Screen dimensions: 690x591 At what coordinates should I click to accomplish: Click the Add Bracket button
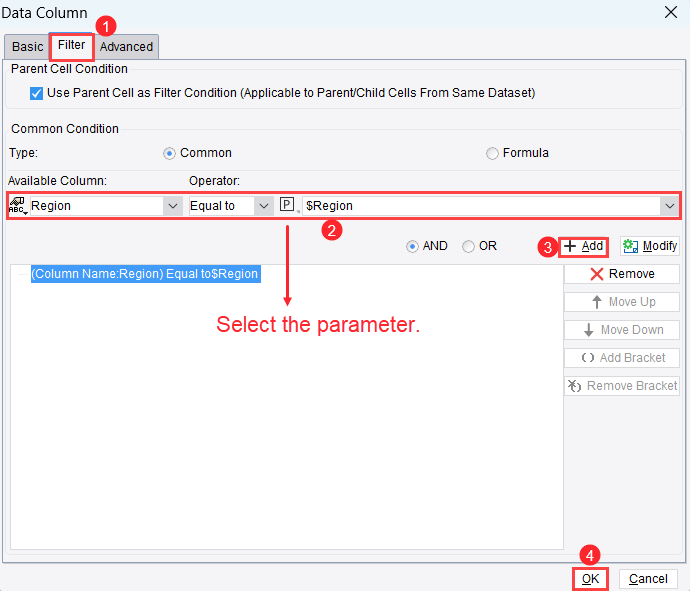(x=622, y=358)
